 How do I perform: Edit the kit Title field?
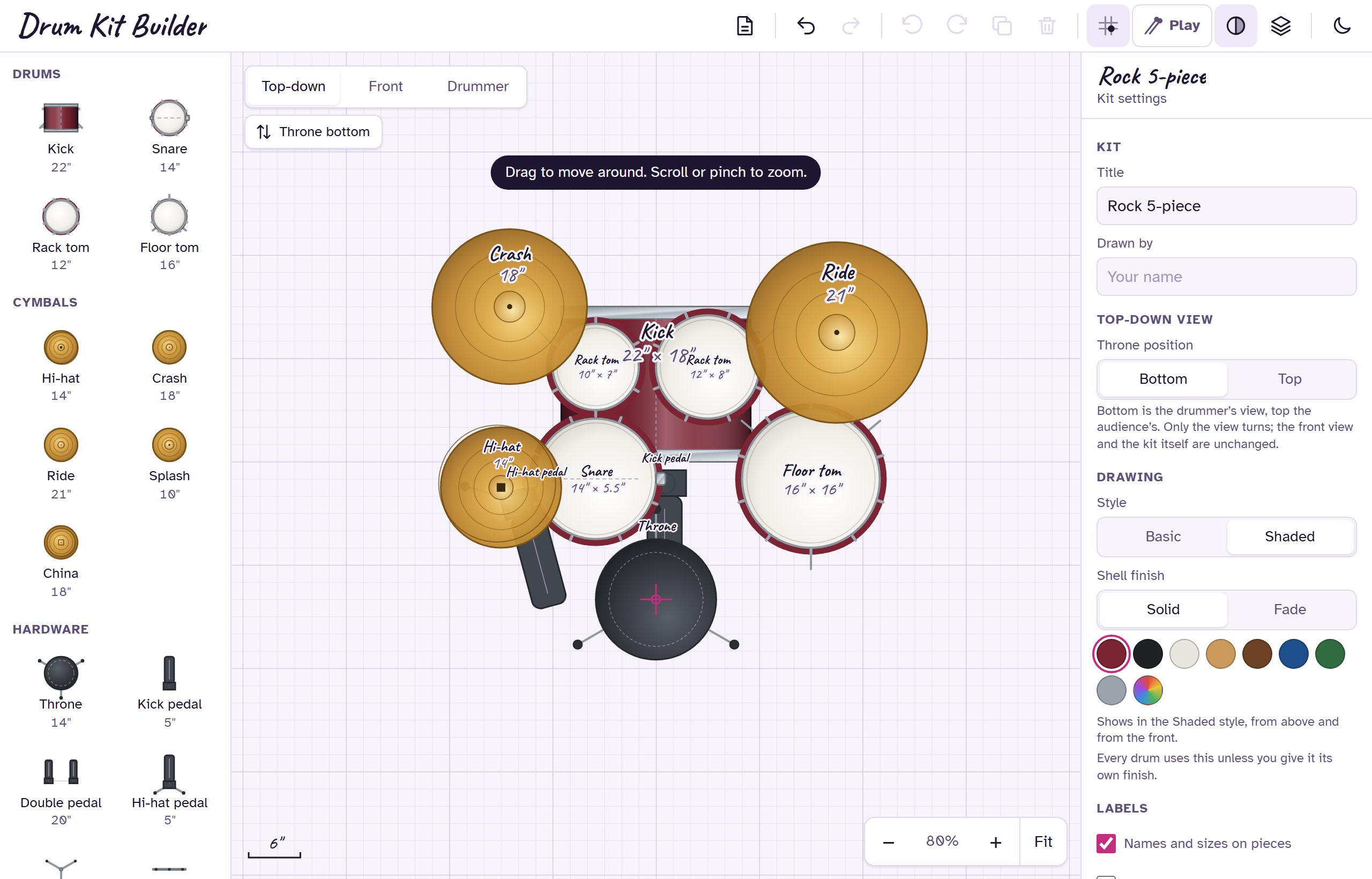pos(1226,206)
